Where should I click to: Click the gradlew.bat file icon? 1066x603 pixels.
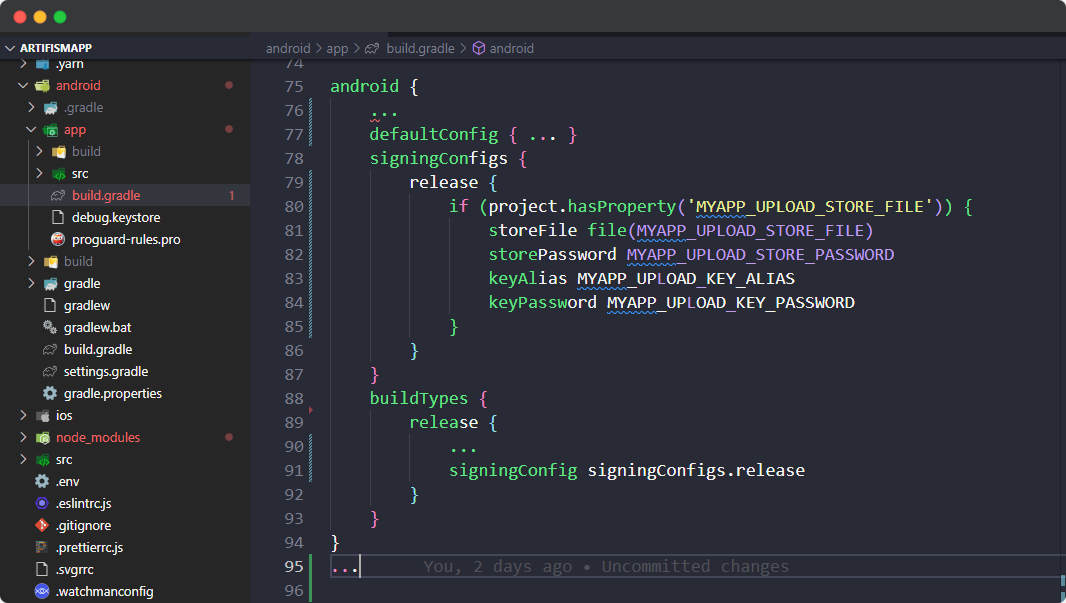[50, 327]
